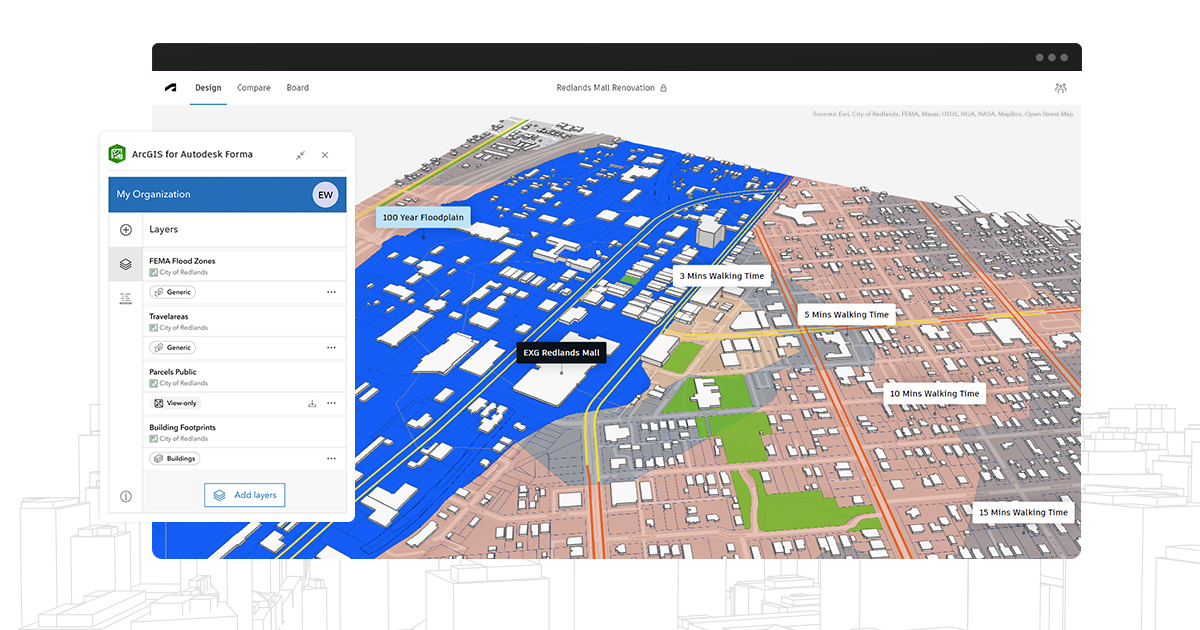
Task: Uncheck City of Redlands under Travelareas
Action: click(x=154, y=326)
